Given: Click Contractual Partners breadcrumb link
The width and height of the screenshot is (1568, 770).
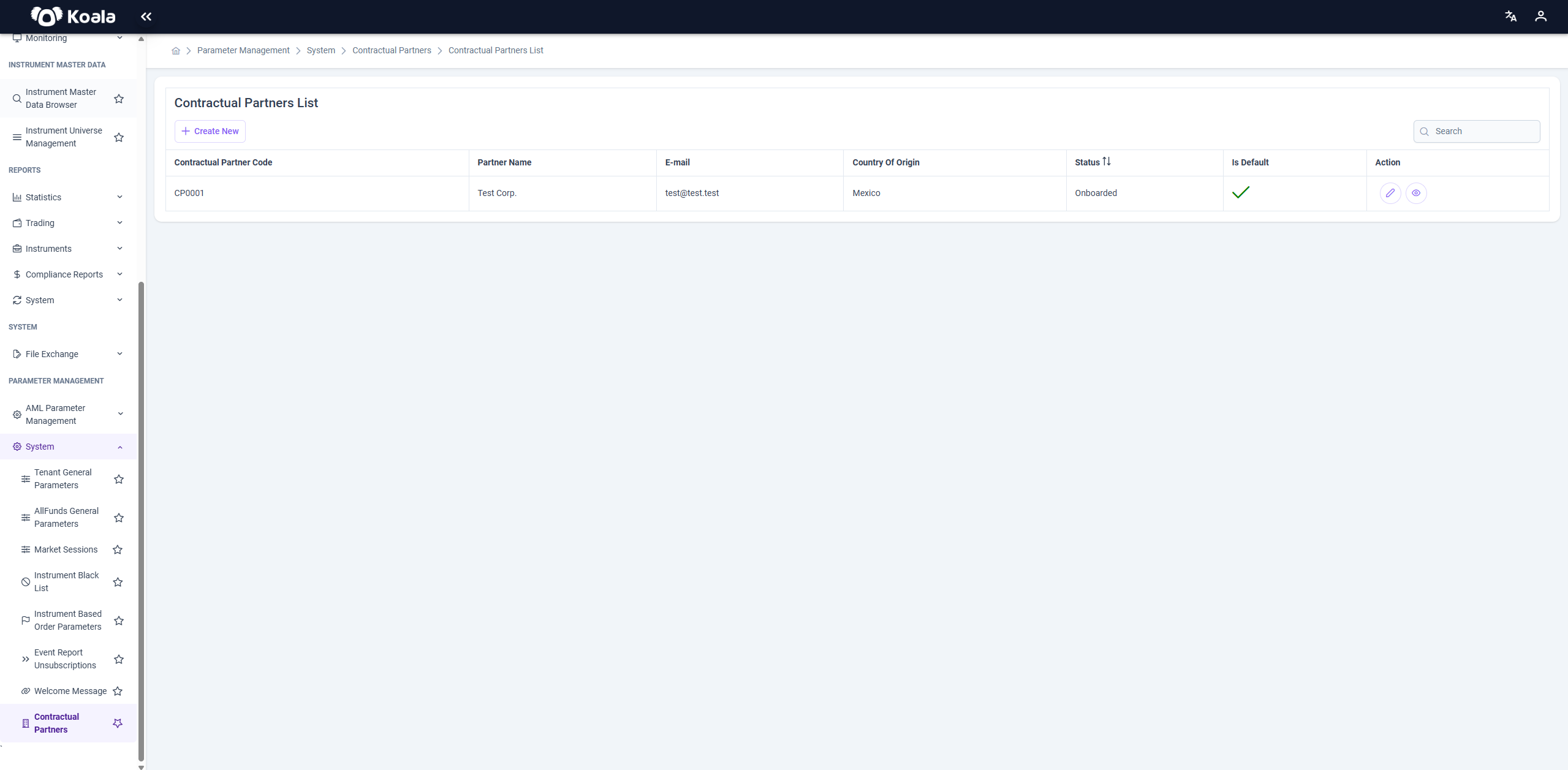Looking at the screenshot, I should tap(392, 51).
